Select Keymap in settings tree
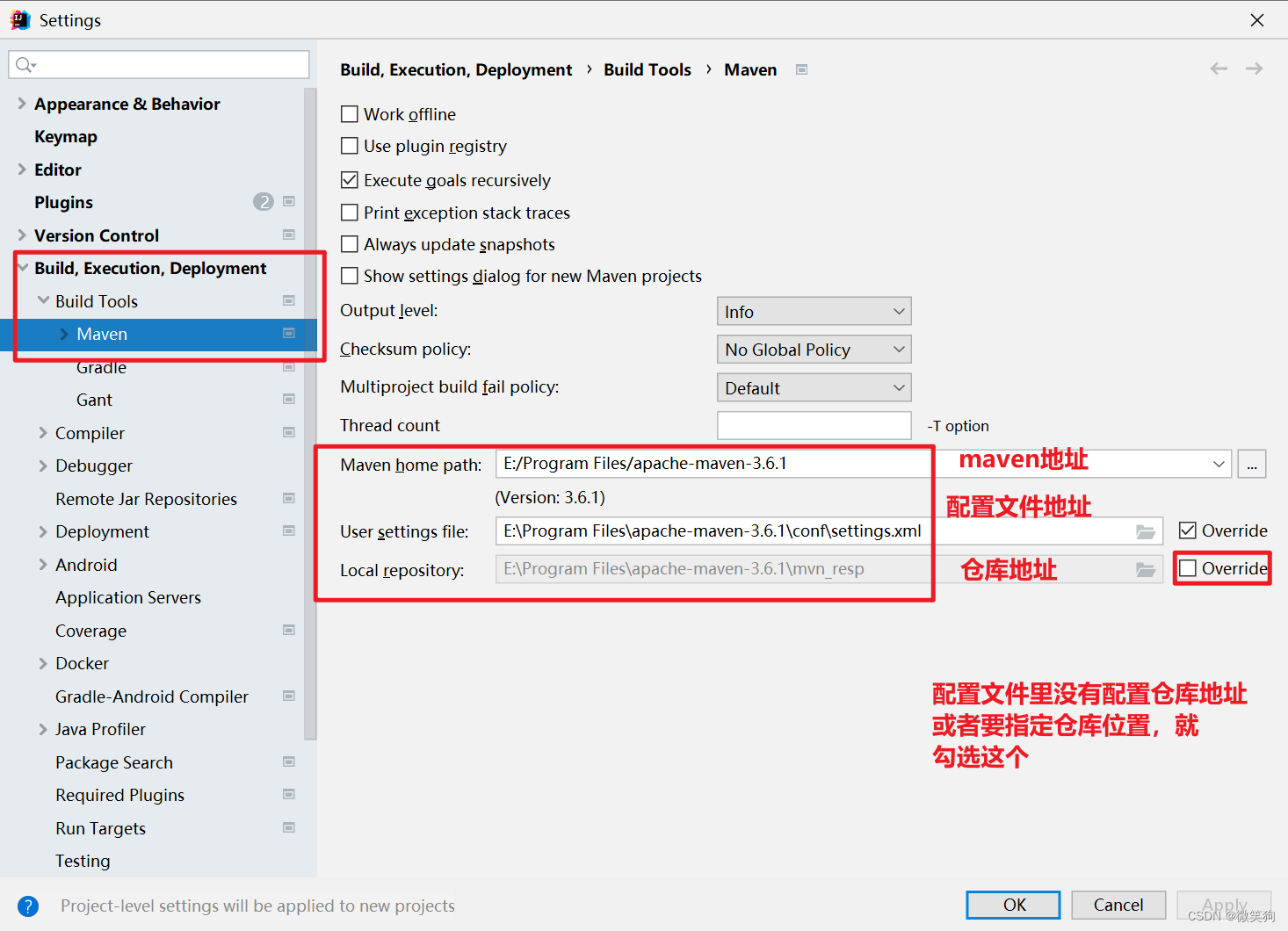 [66, 137]
